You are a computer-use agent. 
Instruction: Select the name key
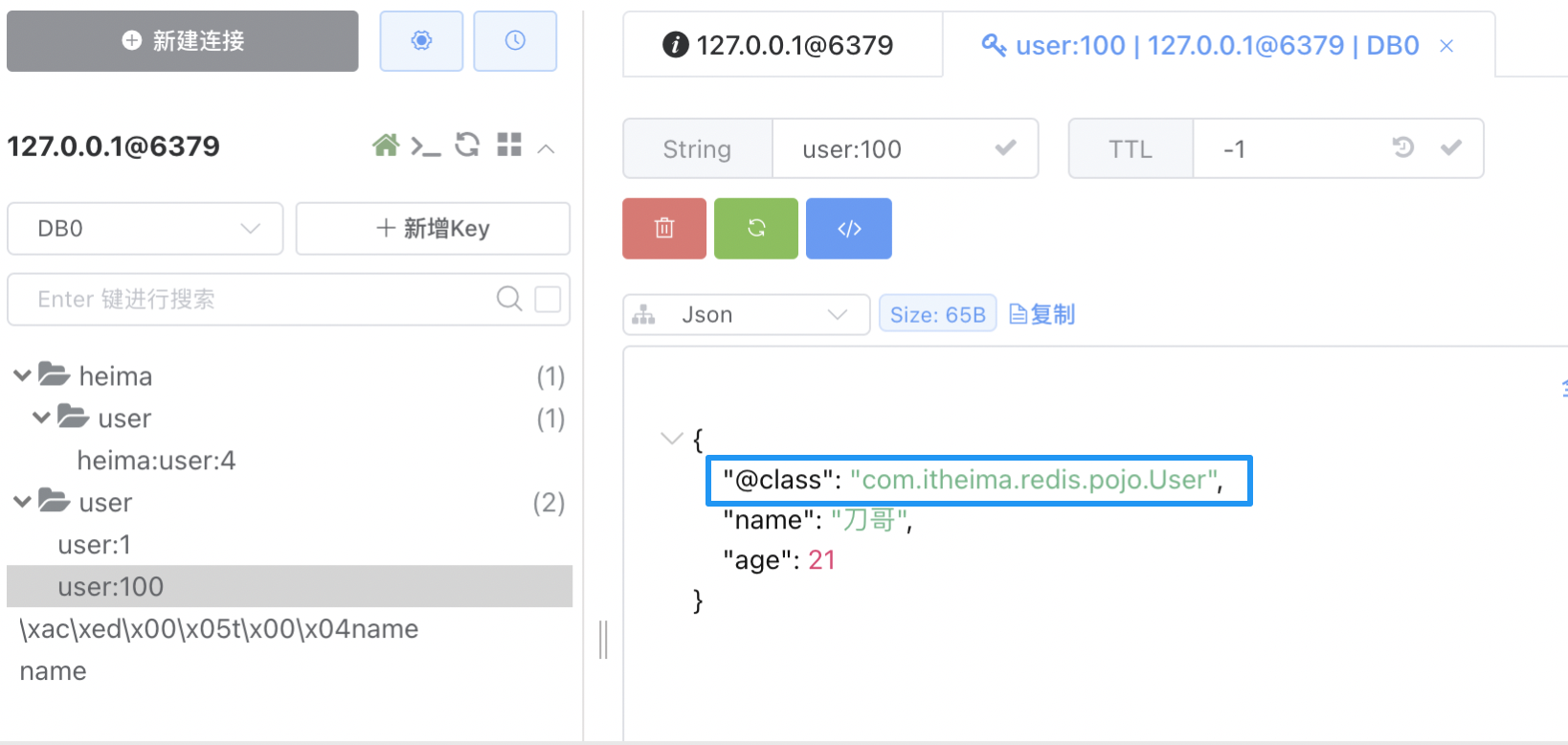tap(53, 671)
